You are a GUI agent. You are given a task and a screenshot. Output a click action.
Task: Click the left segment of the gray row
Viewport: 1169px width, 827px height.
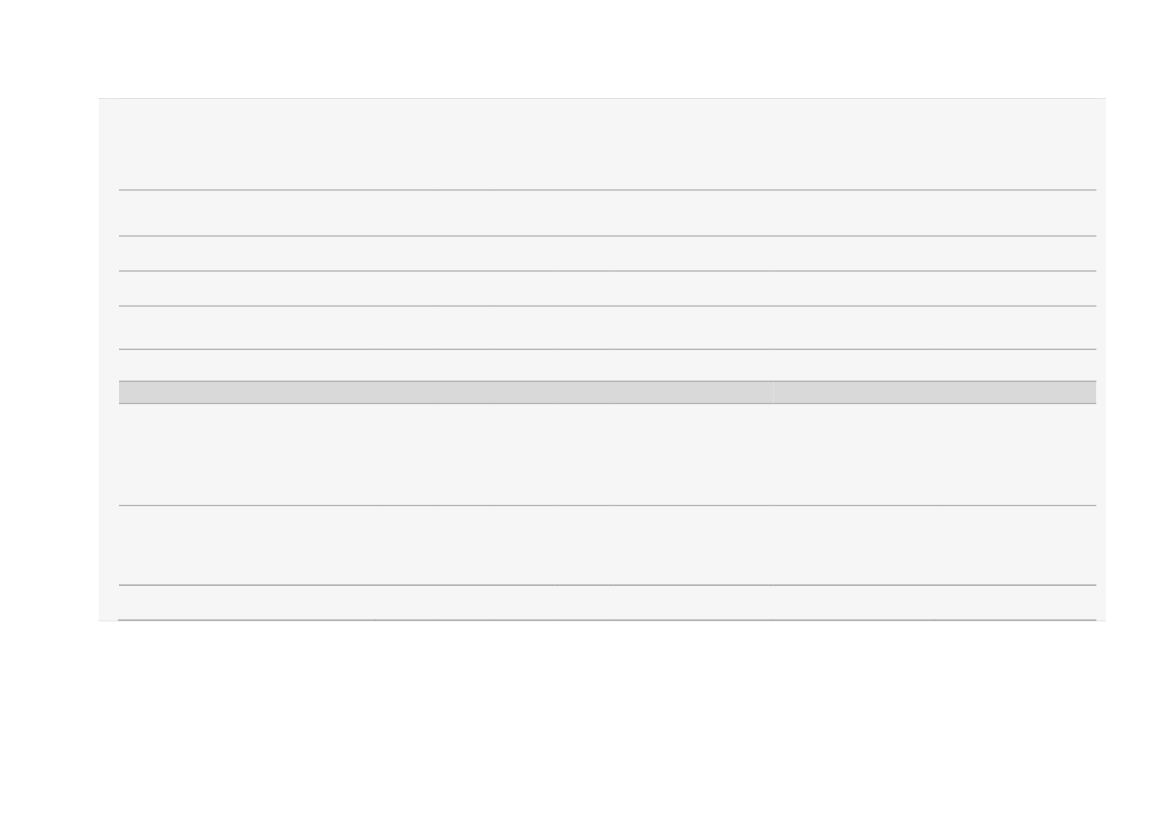click(446, 392)
